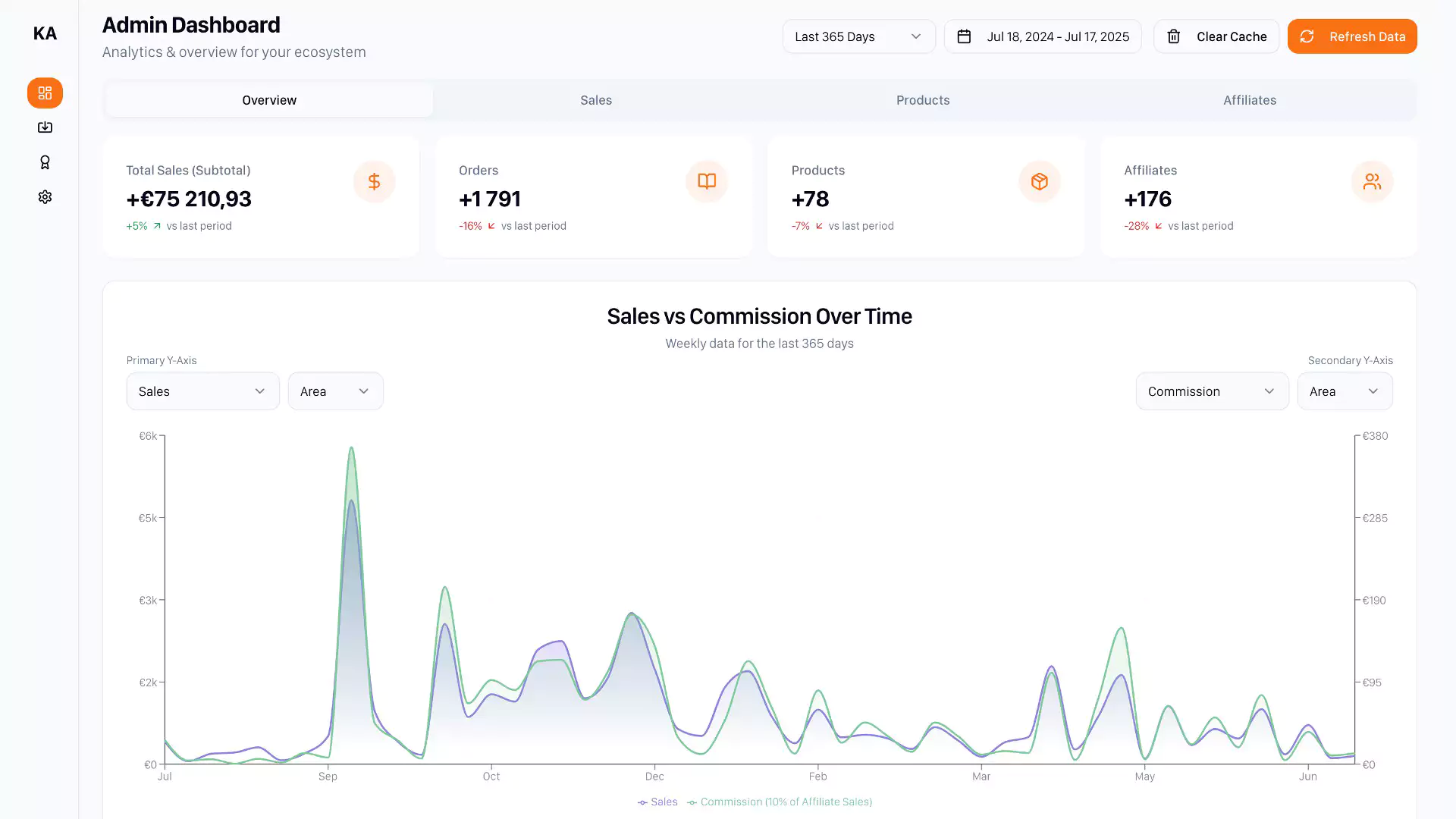Click the KA logo

(45, 33)
